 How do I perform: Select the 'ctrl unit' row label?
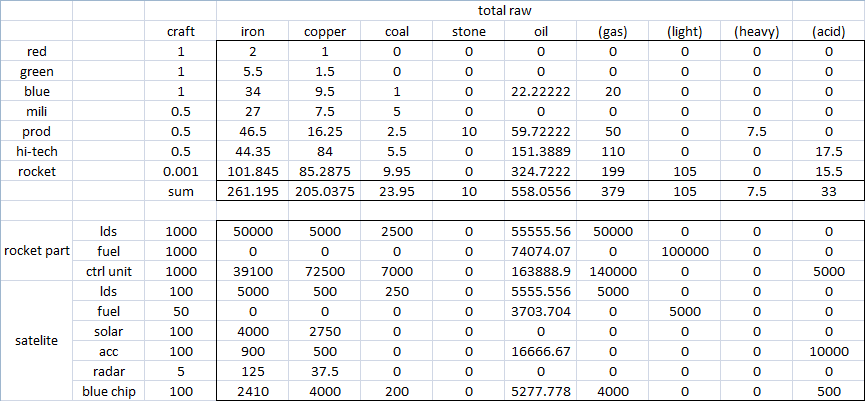click(x=109, y=271)
